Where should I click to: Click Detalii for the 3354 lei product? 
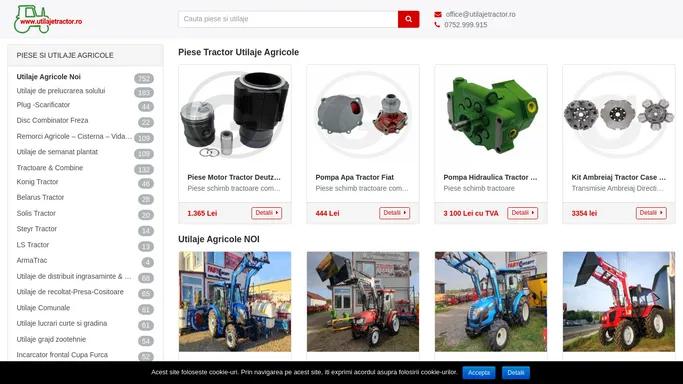tap(651, 213)
